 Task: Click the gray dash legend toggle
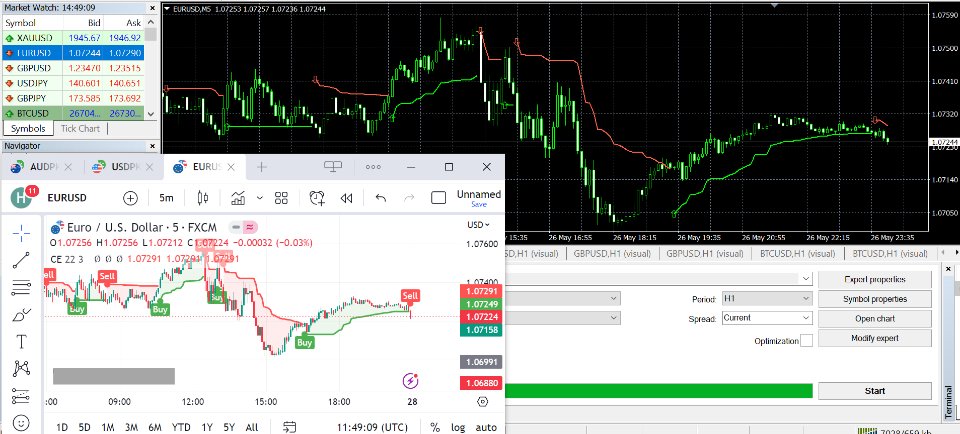coord(236,227)
